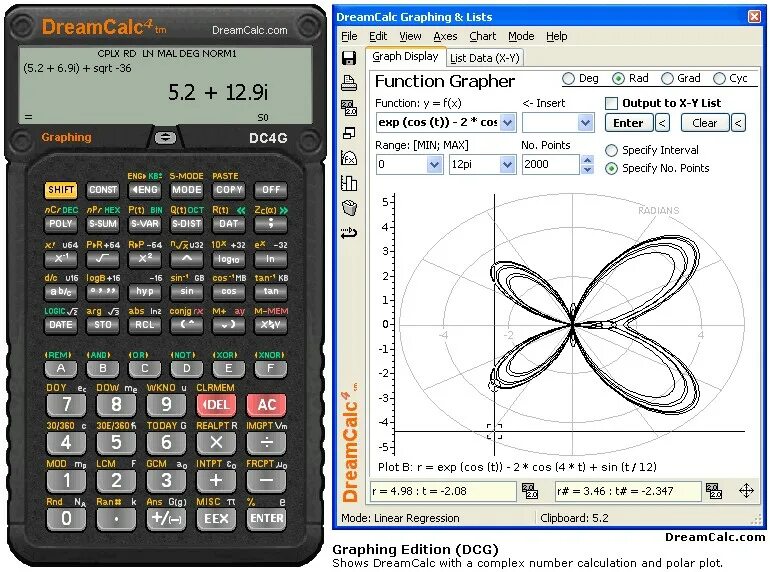770x572 pixels.
Task: Click the print icon in graphing sidebar
Action: click(349, 83)
